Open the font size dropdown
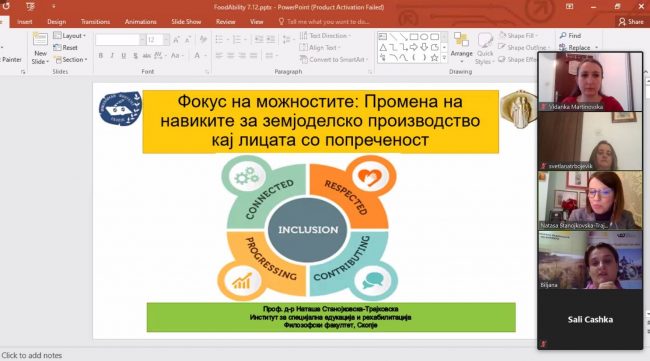Viewport: 650px width, 361px height. (x=166, y=40)
